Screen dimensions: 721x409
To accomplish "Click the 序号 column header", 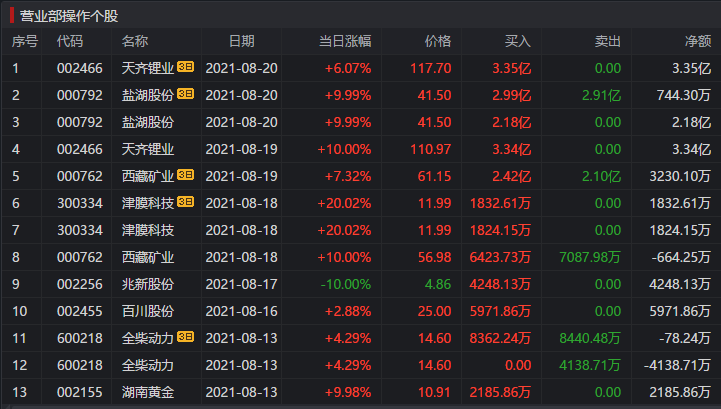I will (x=25, y=41).
